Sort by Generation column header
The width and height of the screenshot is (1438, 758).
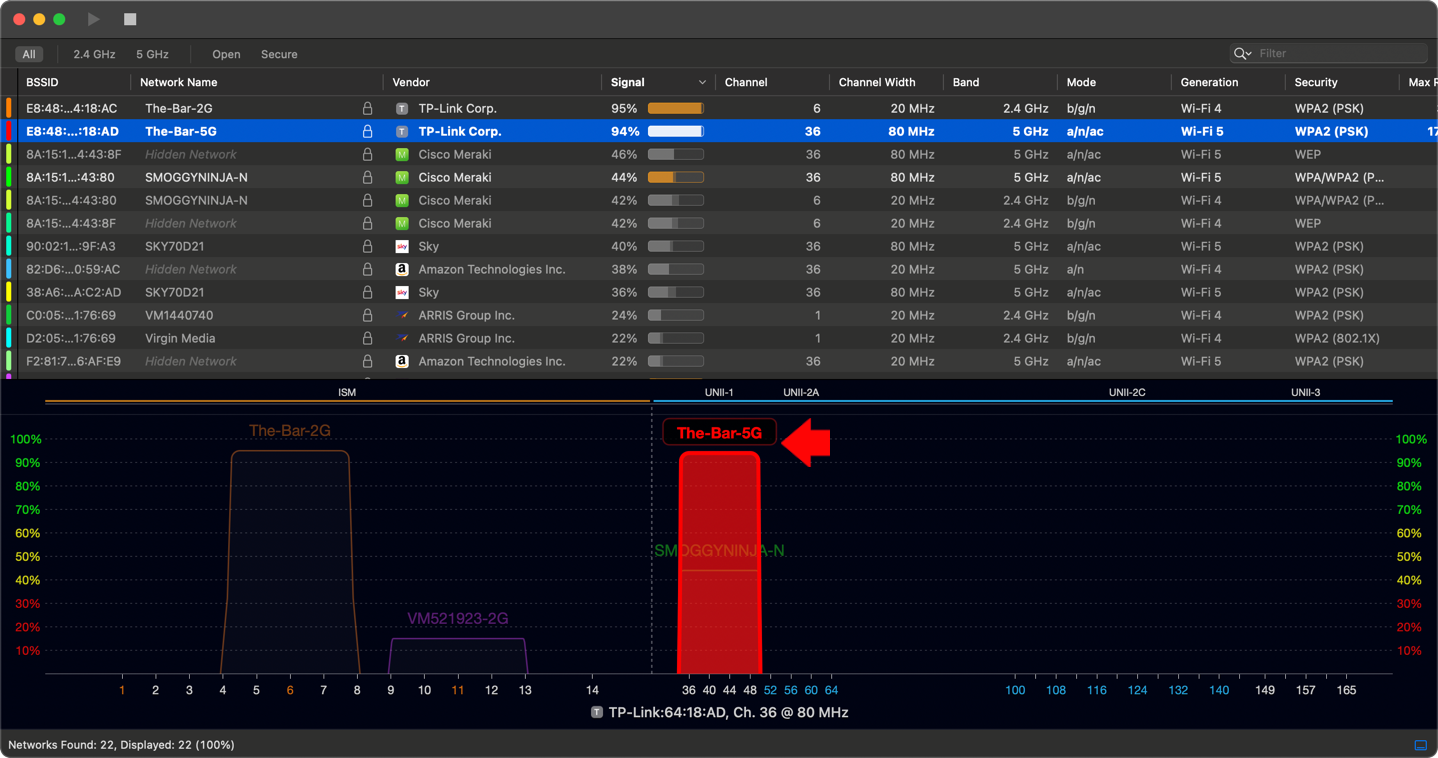tap(1209, 82)
